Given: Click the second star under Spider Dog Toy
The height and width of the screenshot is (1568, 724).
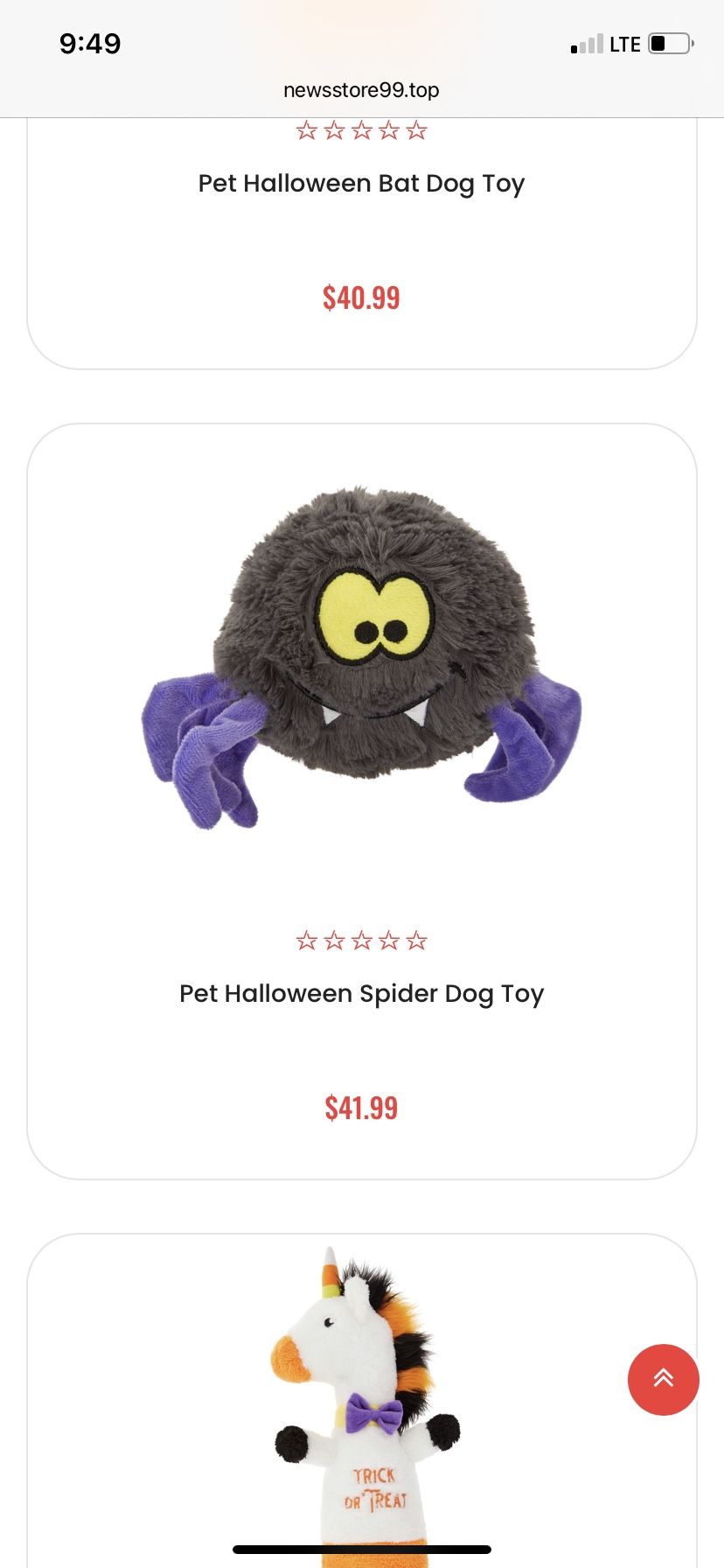Looking at the screenshot, I should [x=334, y=941].
